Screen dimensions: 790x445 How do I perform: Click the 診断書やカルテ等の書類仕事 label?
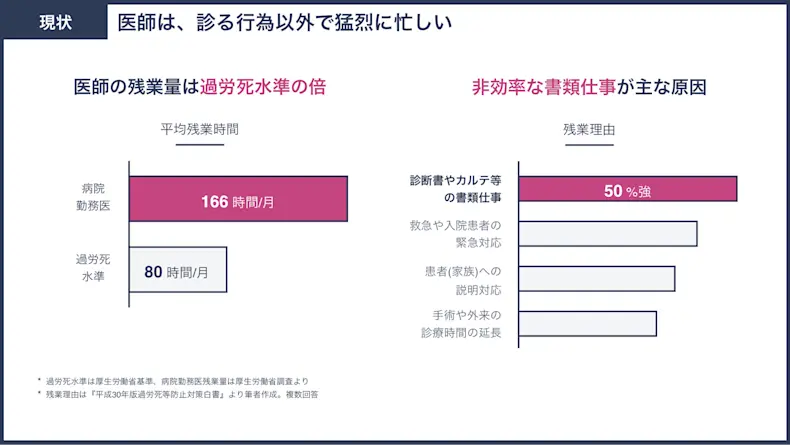[x=455, y=189]
